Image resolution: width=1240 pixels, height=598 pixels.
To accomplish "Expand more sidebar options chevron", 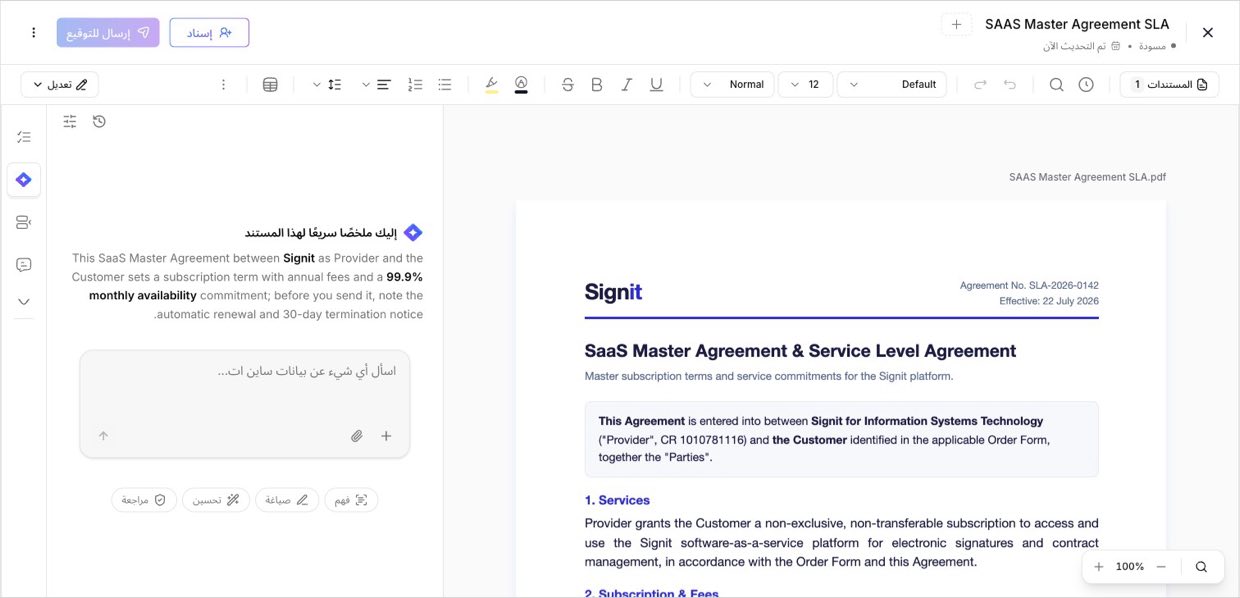I will click(x=24, y=301).
